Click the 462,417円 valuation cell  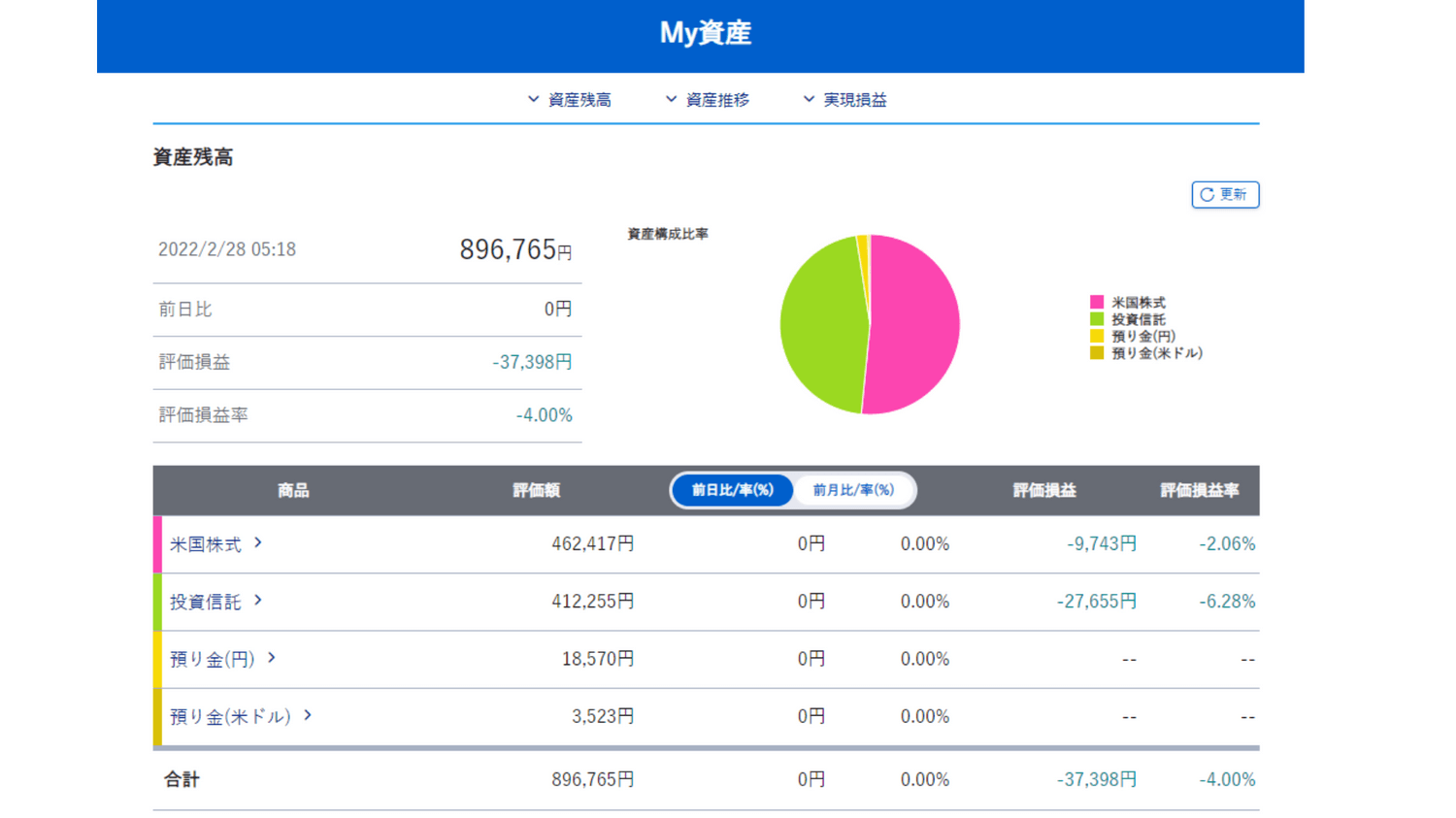tap(592, 544)
